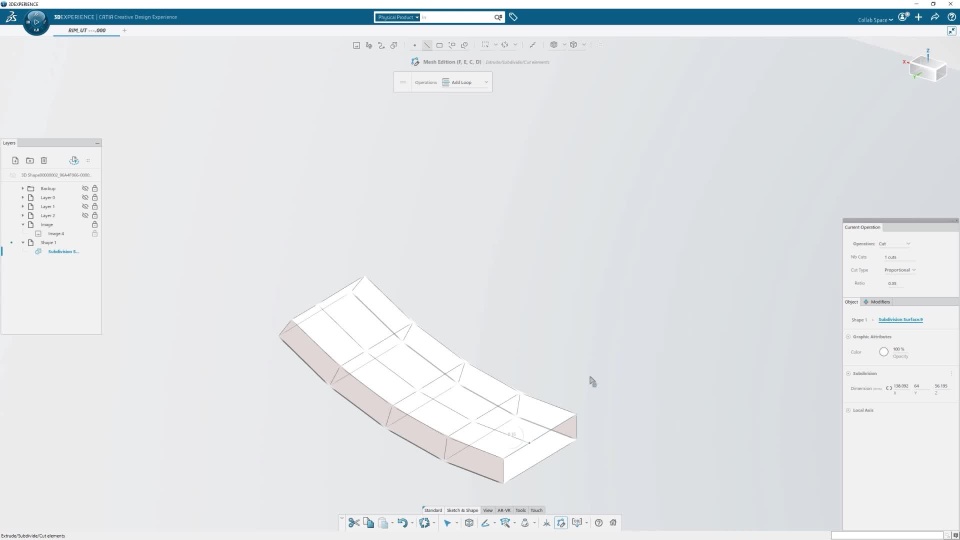Click the first square icon in top toolbar
Viewport: 960px width, 540px height.
pyautogui.click(x=356, y=45)
